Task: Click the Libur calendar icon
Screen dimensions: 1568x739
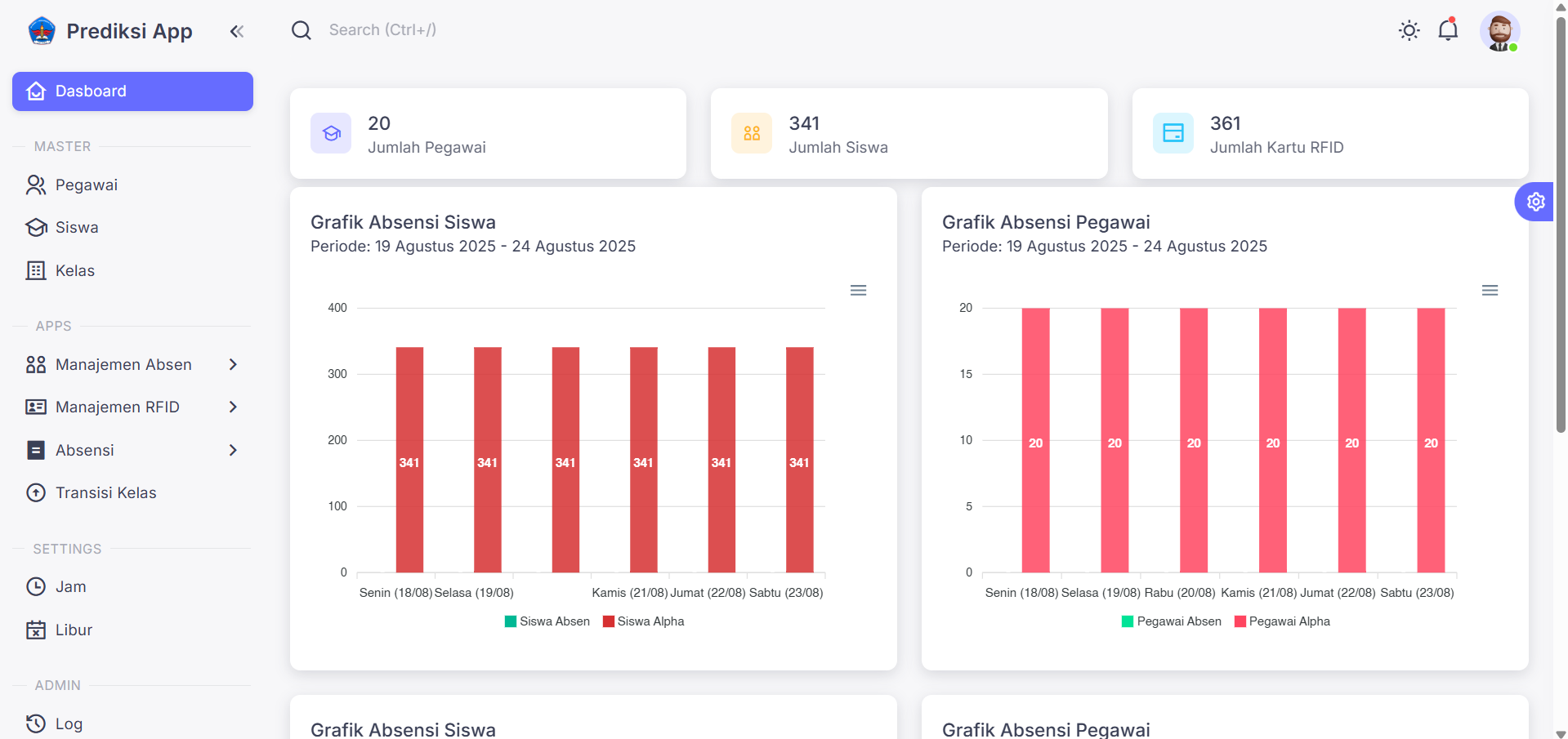Action: [36, 630]
